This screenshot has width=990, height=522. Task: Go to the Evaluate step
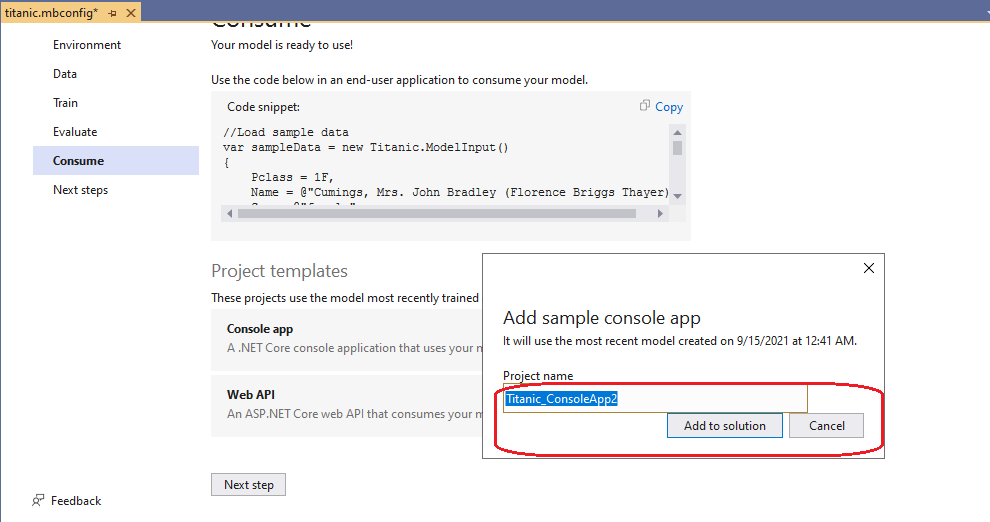pyautogui.click(x=75, y=132)
